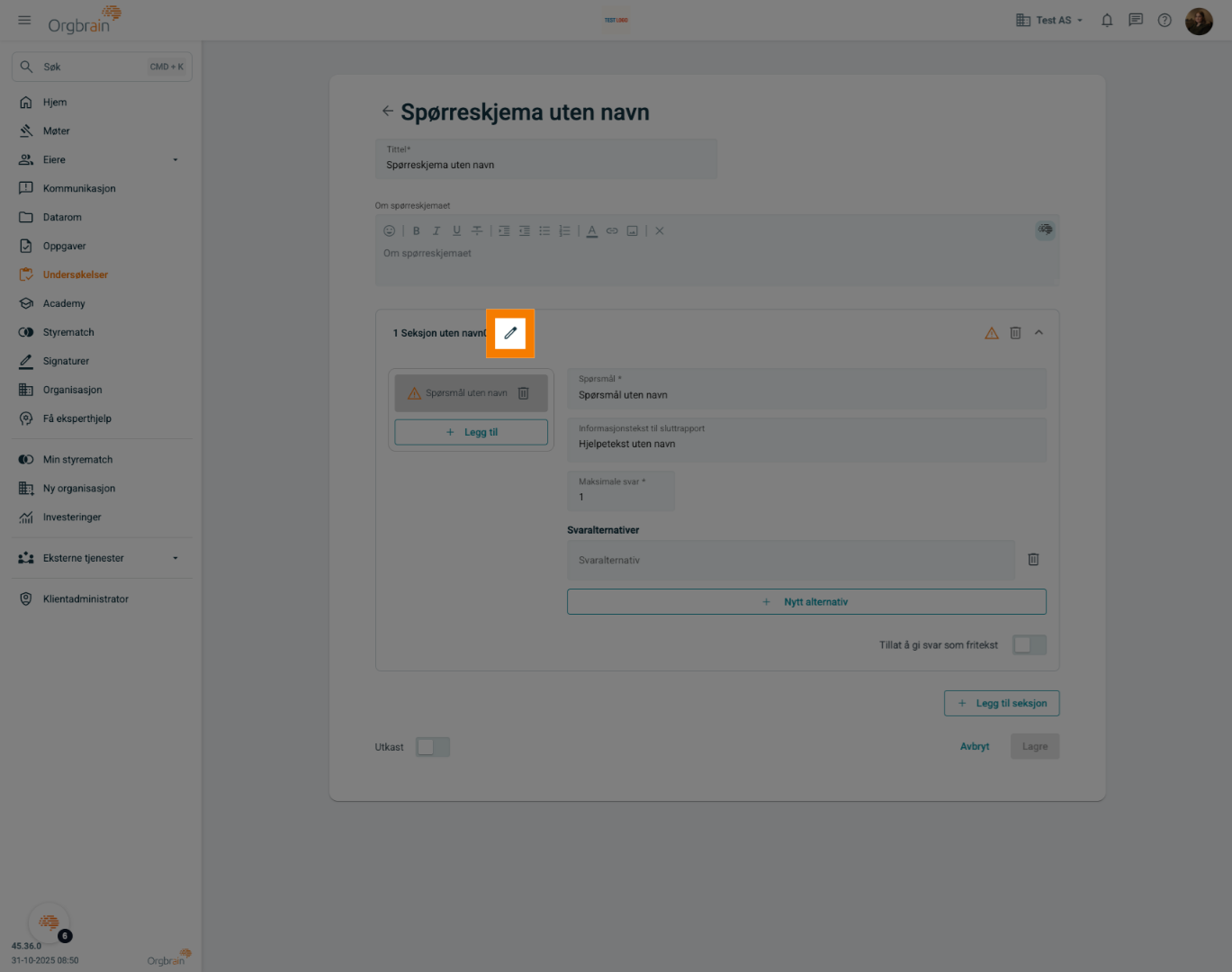Expand the Eiere submenu arrow
The width and height of the screenshot is (1232, 972).
click(175, 160)
